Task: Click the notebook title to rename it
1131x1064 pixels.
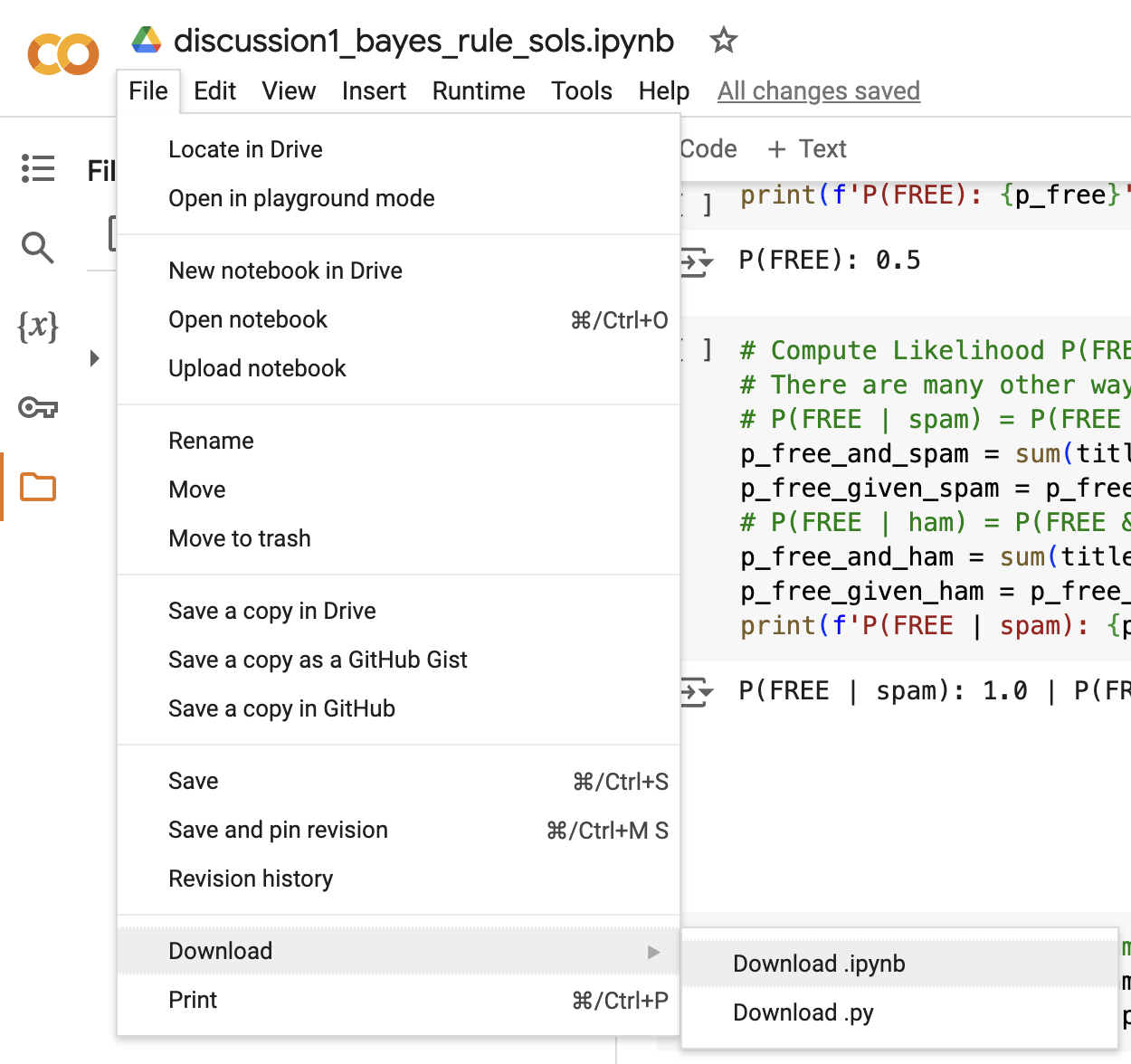Action: (x=424, y=40)
